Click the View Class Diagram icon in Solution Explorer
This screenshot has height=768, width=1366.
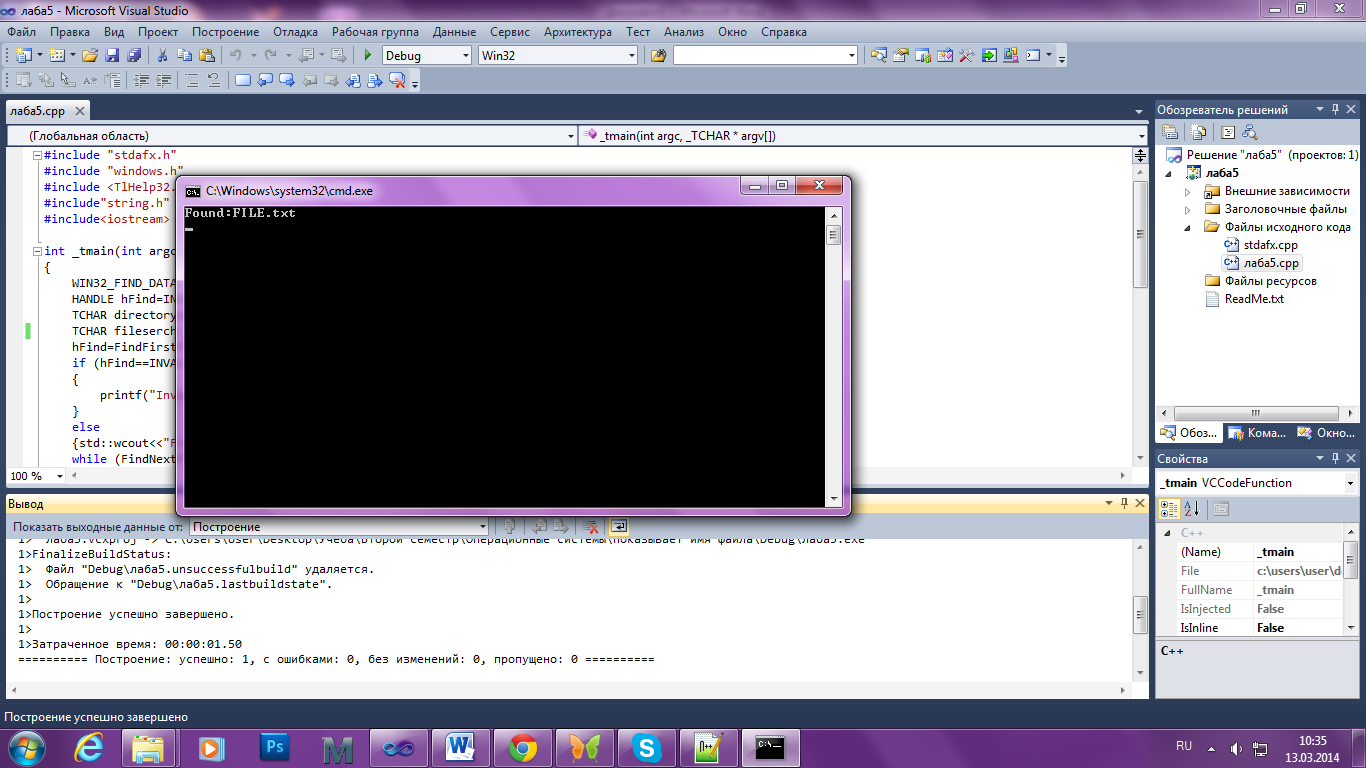tap(1250, 132)
